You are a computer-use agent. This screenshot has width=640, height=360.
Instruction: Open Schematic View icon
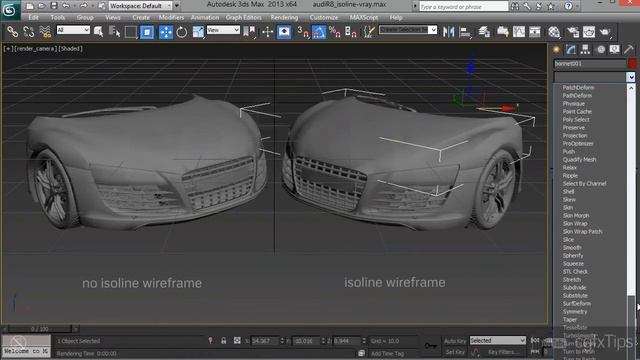coord(535,31)
